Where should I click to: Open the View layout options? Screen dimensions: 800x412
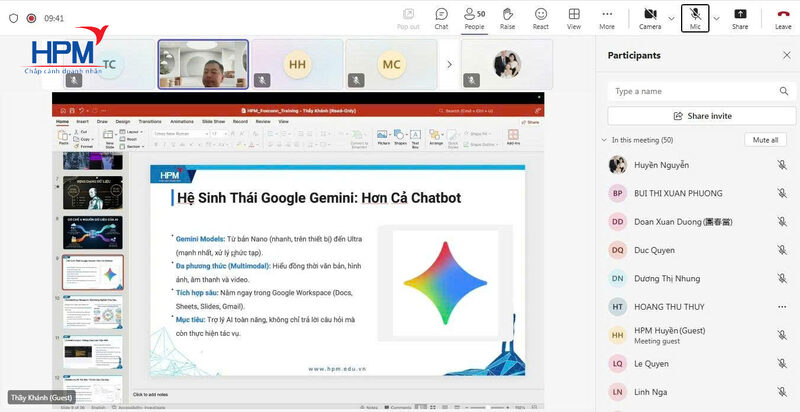[x=574, y=18]
